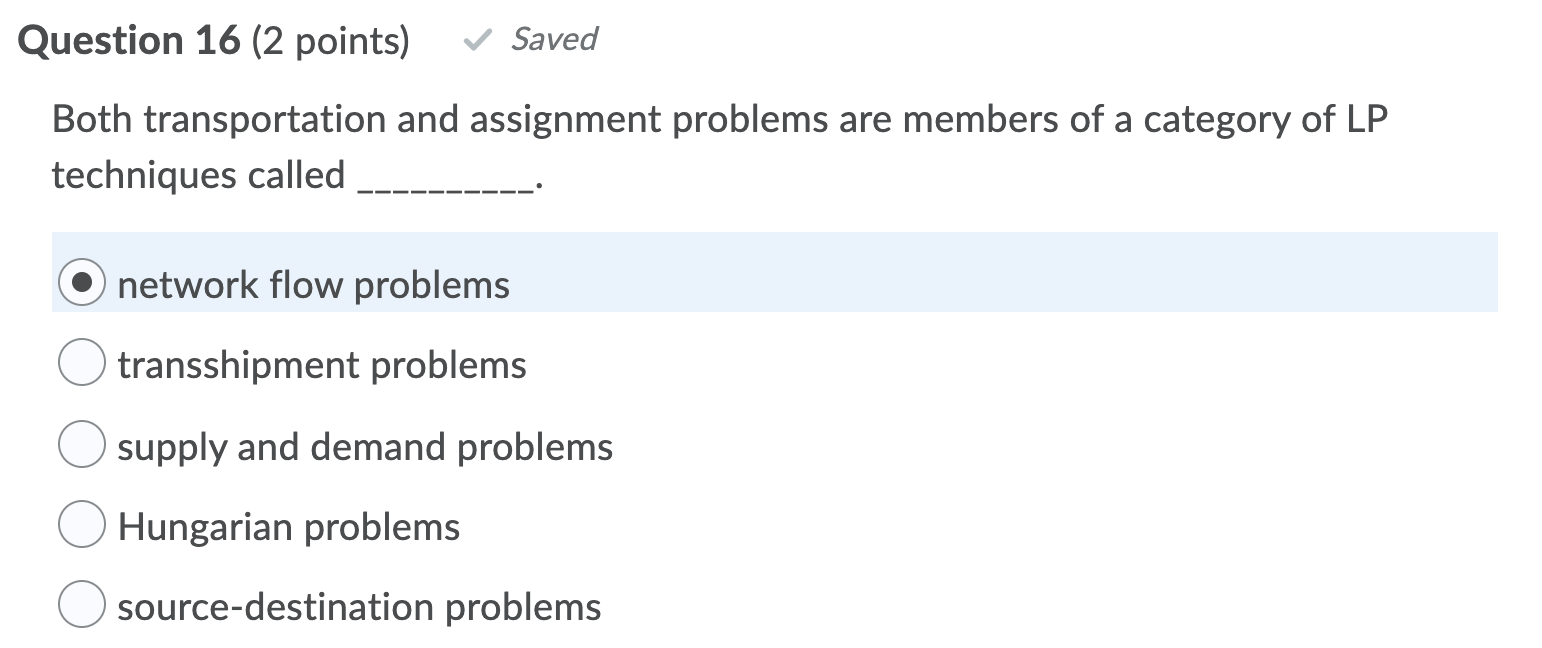Screen dimensions: 1542x648
Task: Click the highlighted selected answer row
Action: click(x=700, y=272)
